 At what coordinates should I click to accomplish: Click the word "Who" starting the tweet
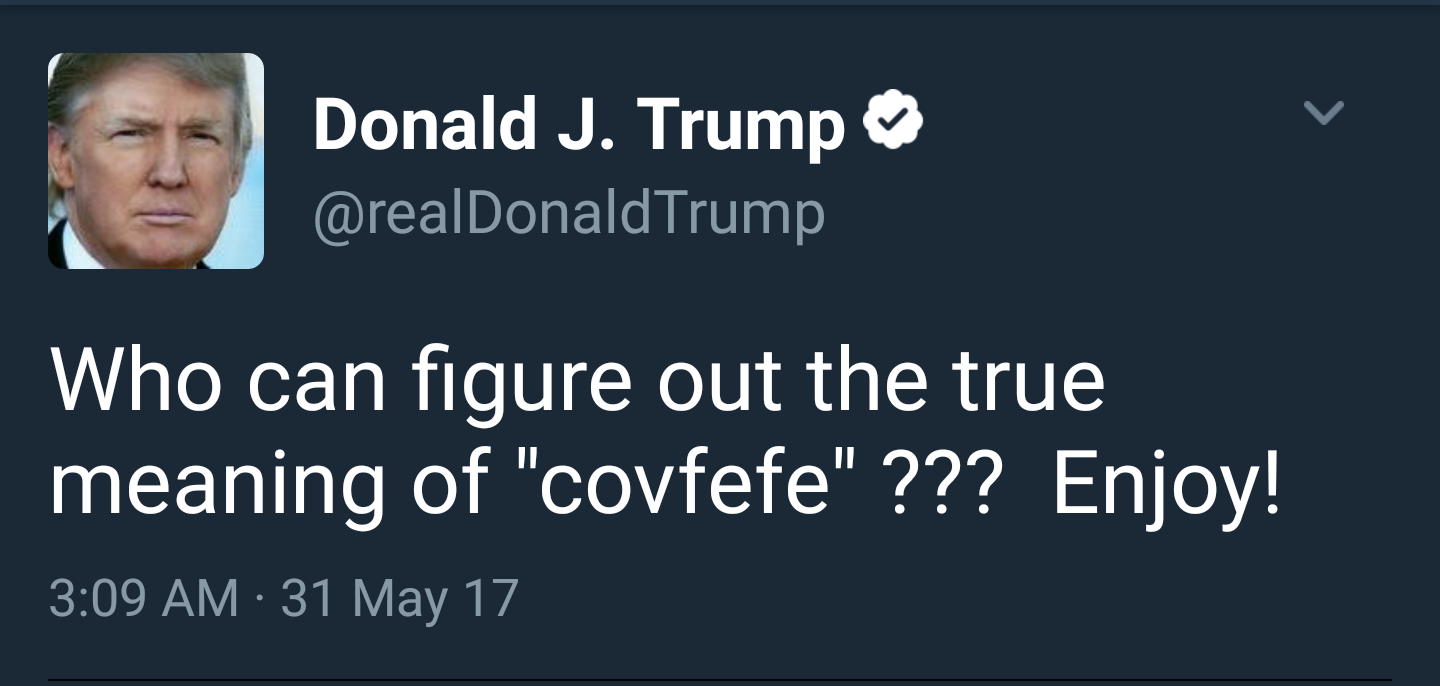[x=135, y=382]
